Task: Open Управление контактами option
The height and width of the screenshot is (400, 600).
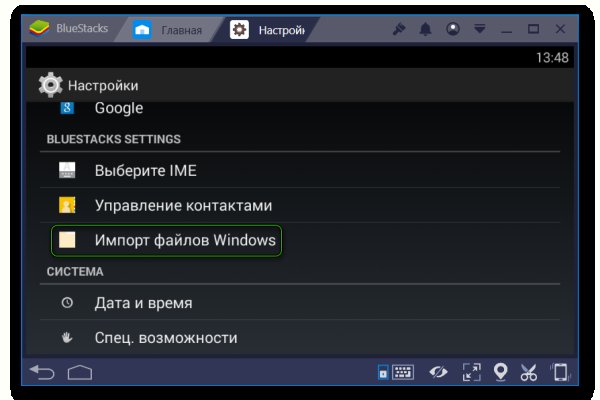Action: (x=182, y=206)
